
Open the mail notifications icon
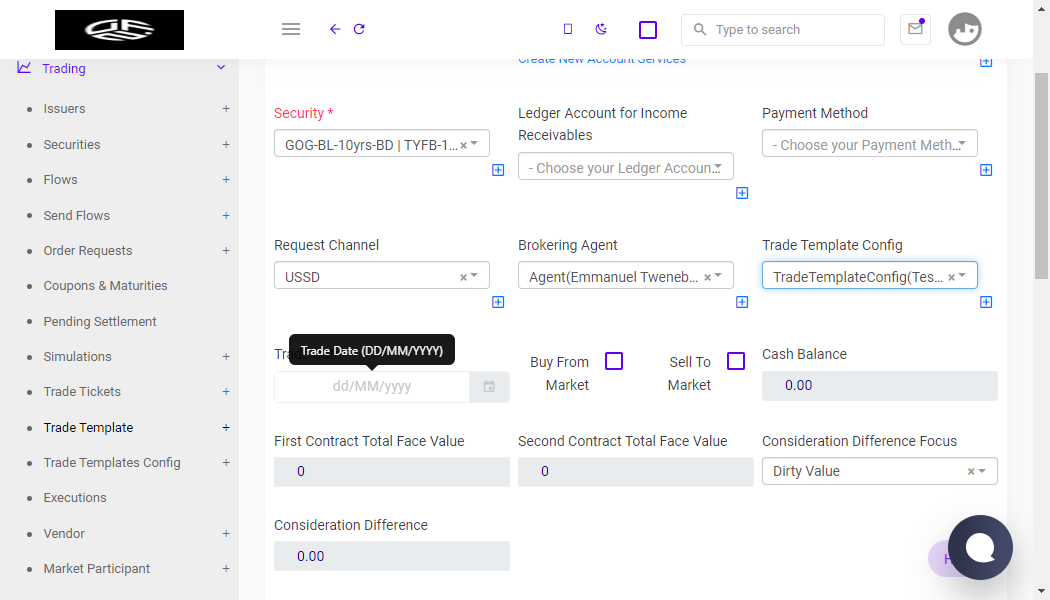pos(915,29)
